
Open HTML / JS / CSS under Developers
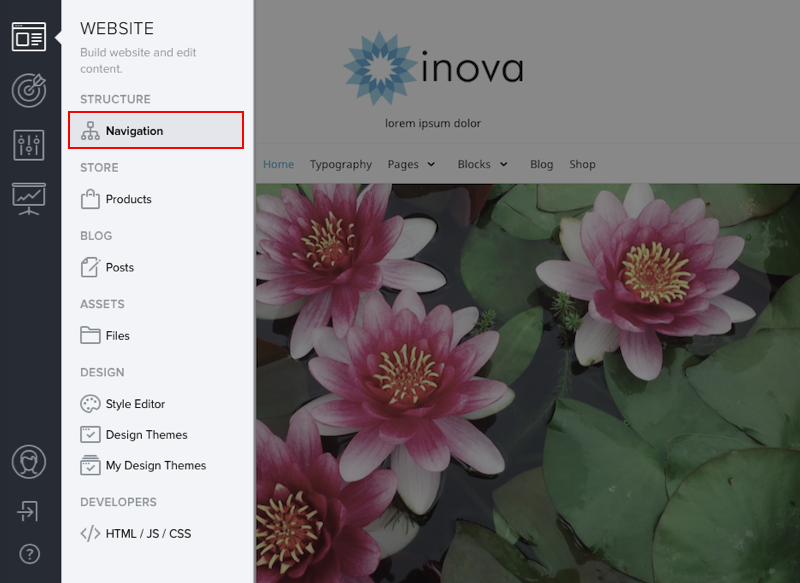(148, 534)
